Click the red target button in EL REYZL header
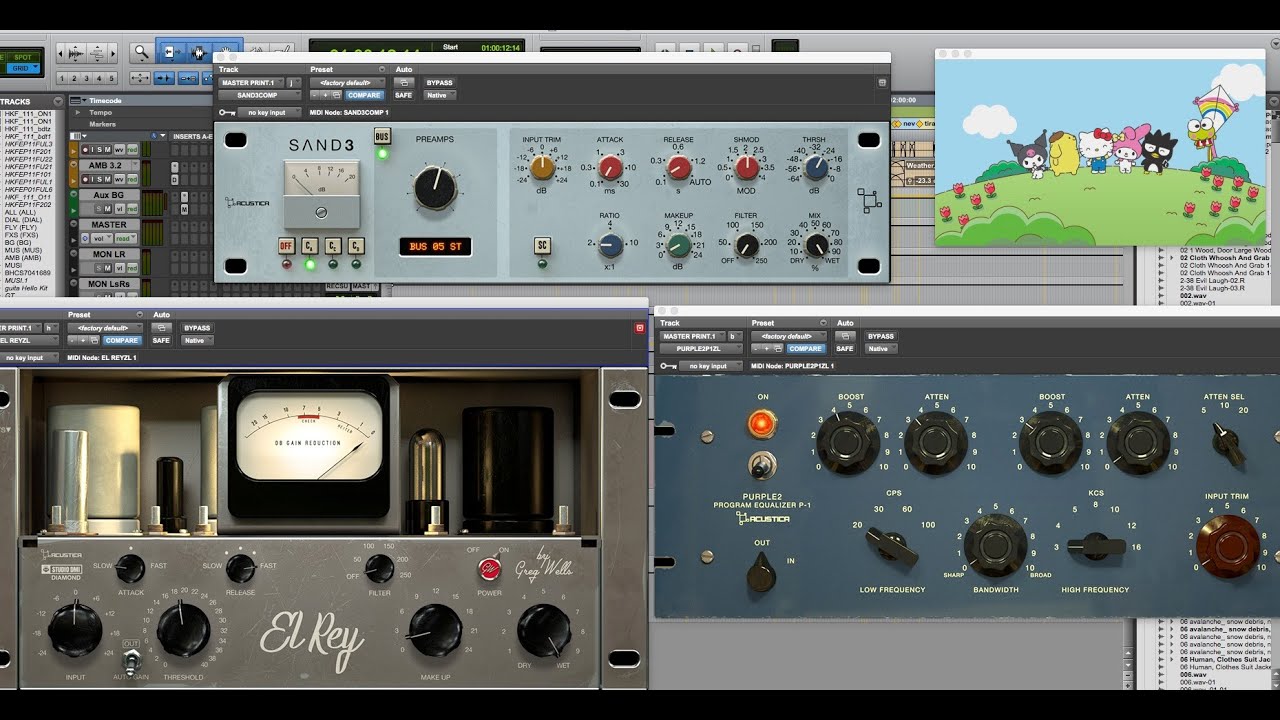Image resolution: width=1280 pixels, height=720 pixels. pyautogui.click(x=640, y=328)
